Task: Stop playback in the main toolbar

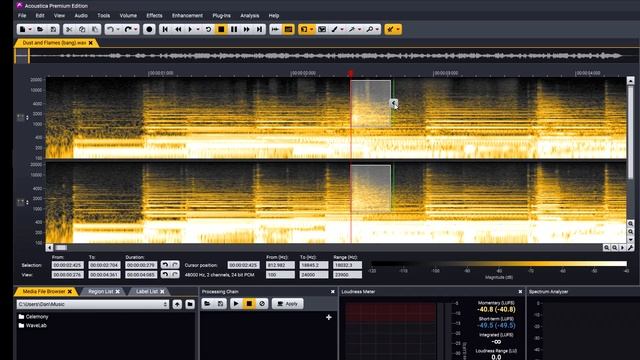Action: pyautogui.click(x=221, y=29)
